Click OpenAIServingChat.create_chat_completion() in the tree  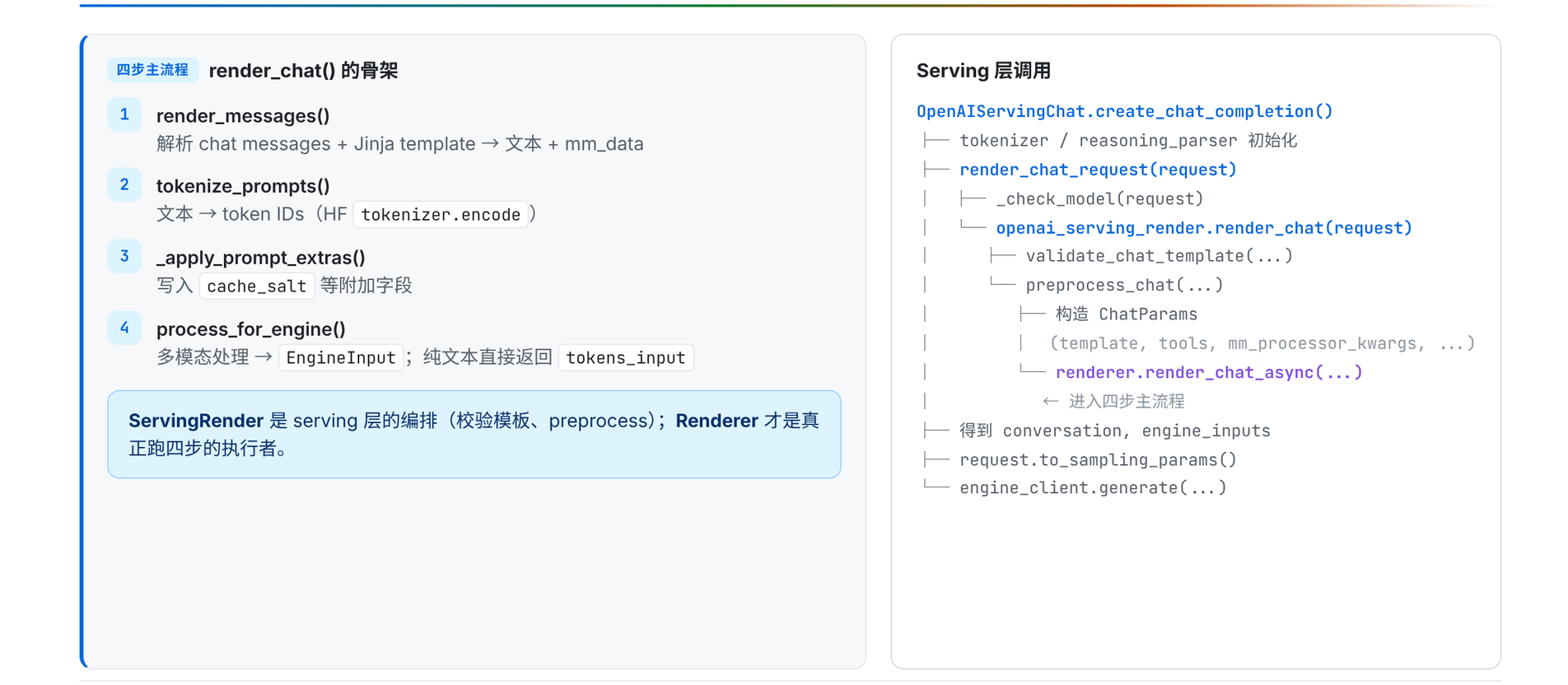(x=1124, y=111)
